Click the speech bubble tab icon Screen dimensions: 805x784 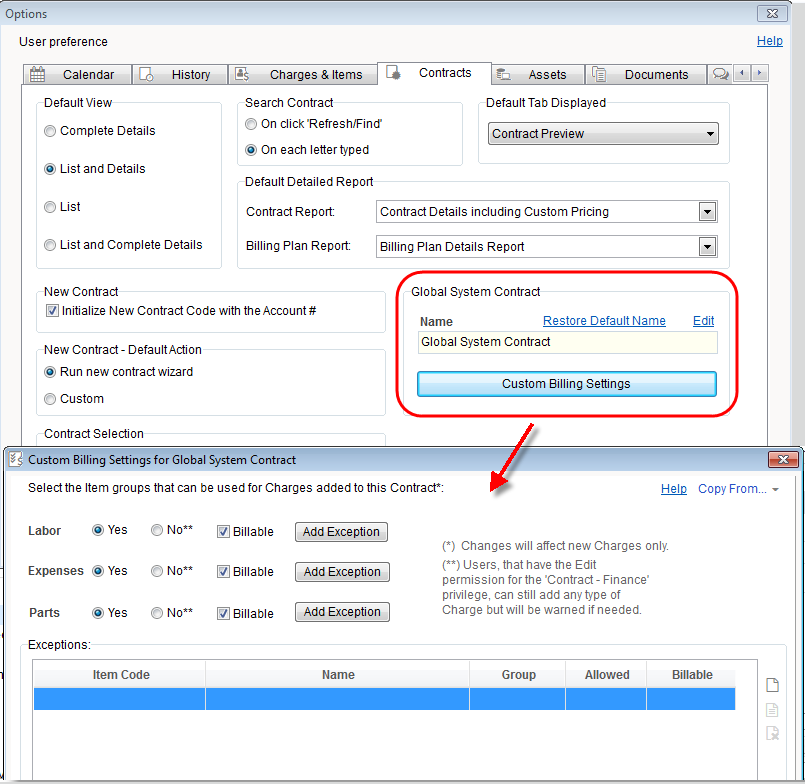click(x=719, y=74)
